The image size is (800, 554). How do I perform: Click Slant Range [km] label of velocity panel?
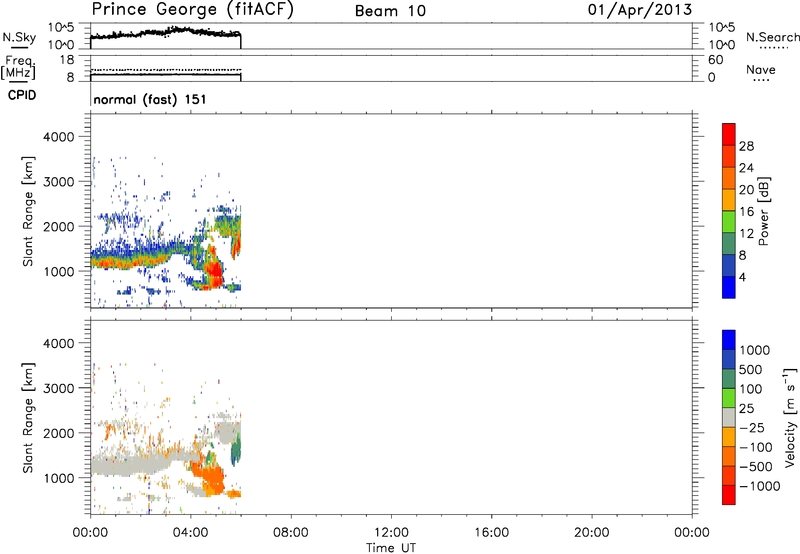click(x=28, y=418)
